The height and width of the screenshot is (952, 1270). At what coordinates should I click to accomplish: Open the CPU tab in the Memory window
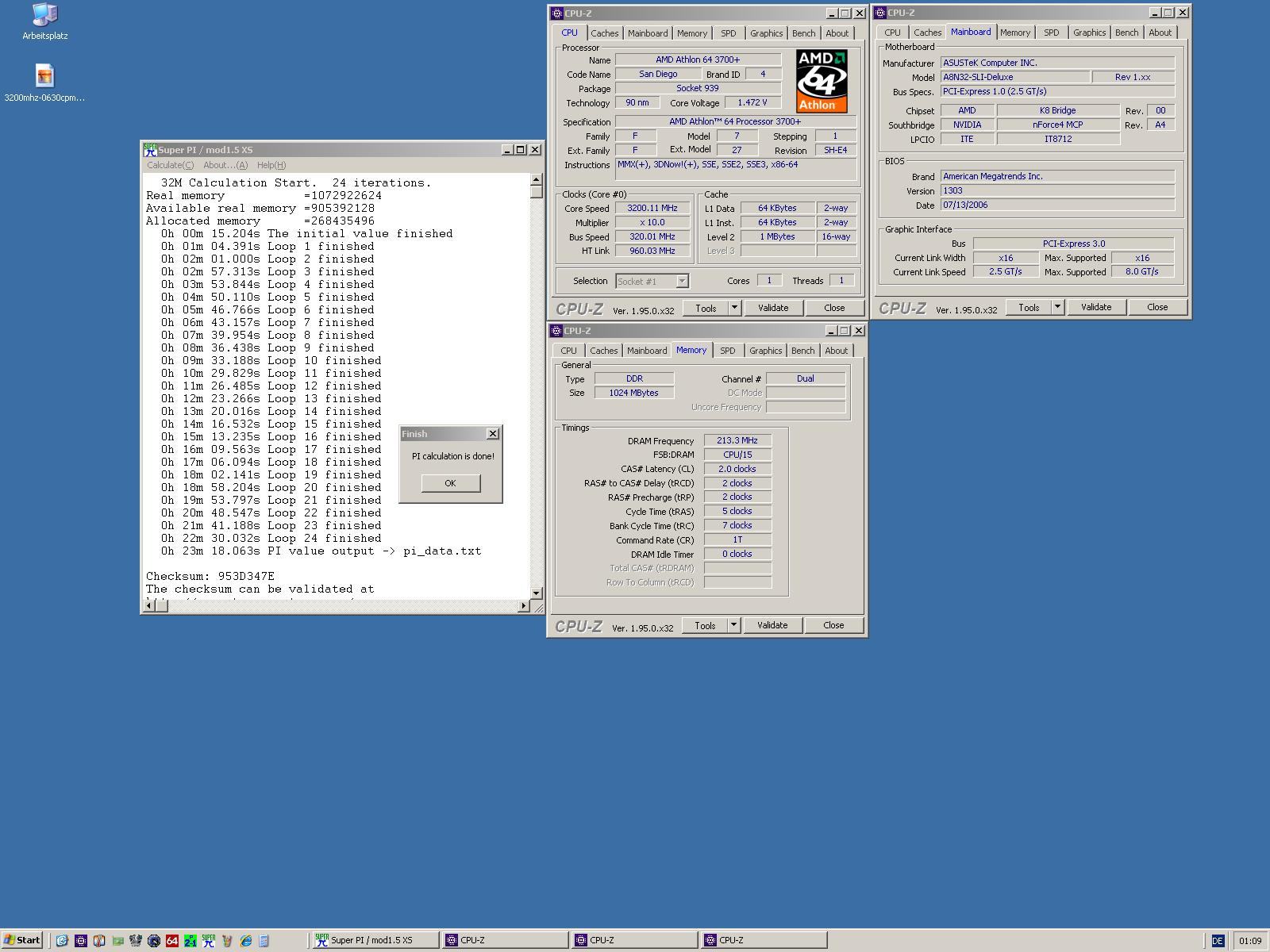(x=568, y=351)
